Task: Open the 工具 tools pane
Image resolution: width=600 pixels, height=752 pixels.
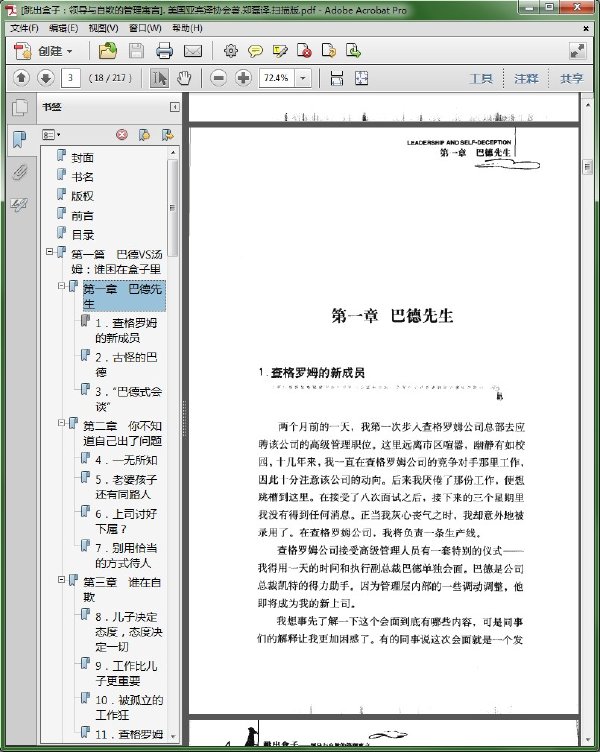Action: [481, 78]
